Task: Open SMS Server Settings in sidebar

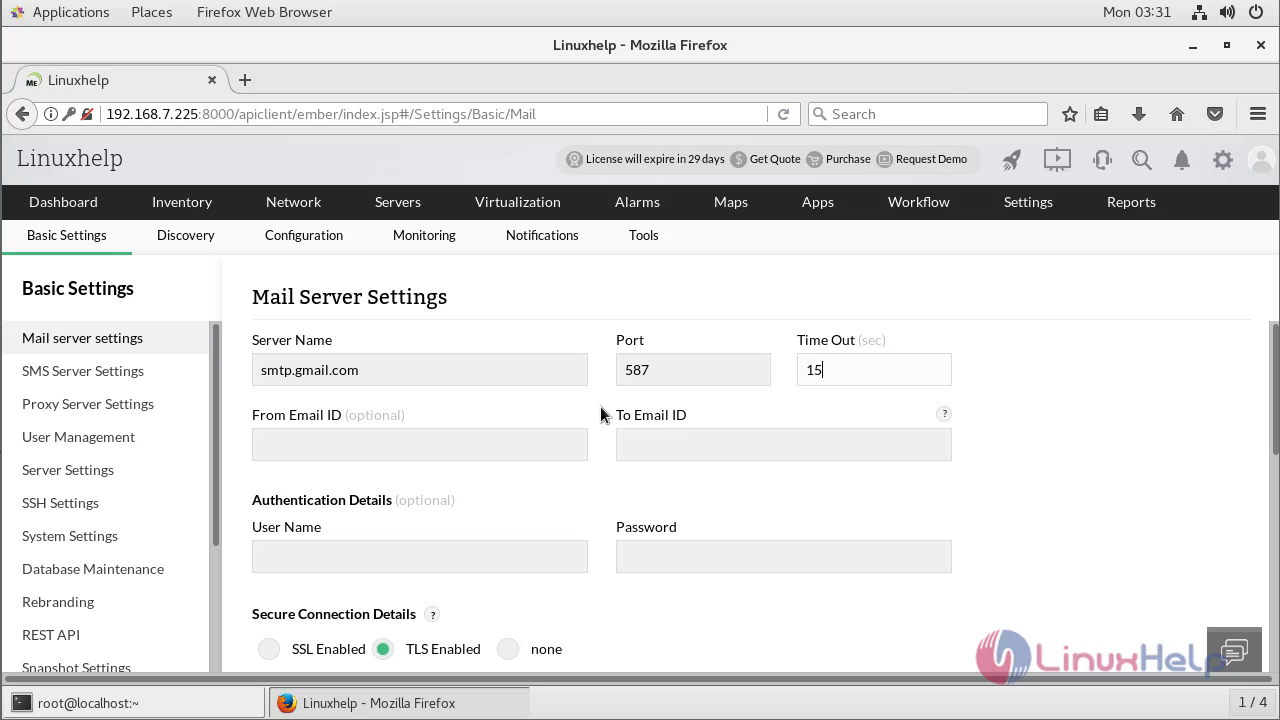Action: [x=83, y=371]
